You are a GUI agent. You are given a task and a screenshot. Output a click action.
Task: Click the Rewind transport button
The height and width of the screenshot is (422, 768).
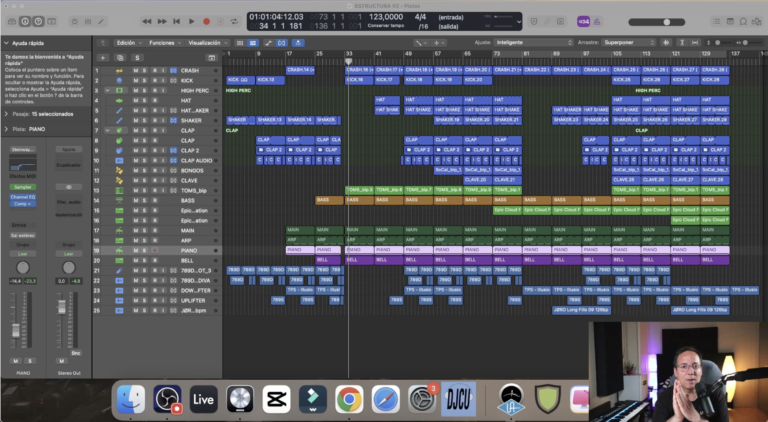146,22
